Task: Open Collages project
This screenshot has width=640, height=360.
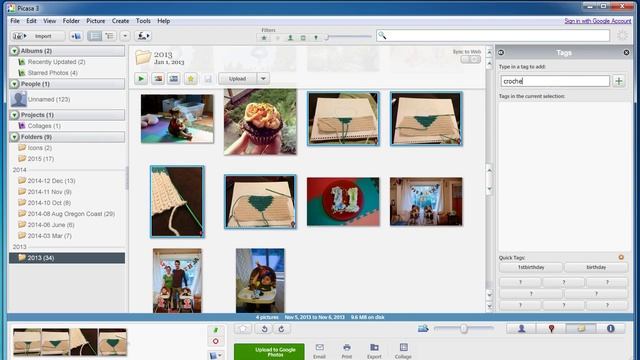Action: 44,126
